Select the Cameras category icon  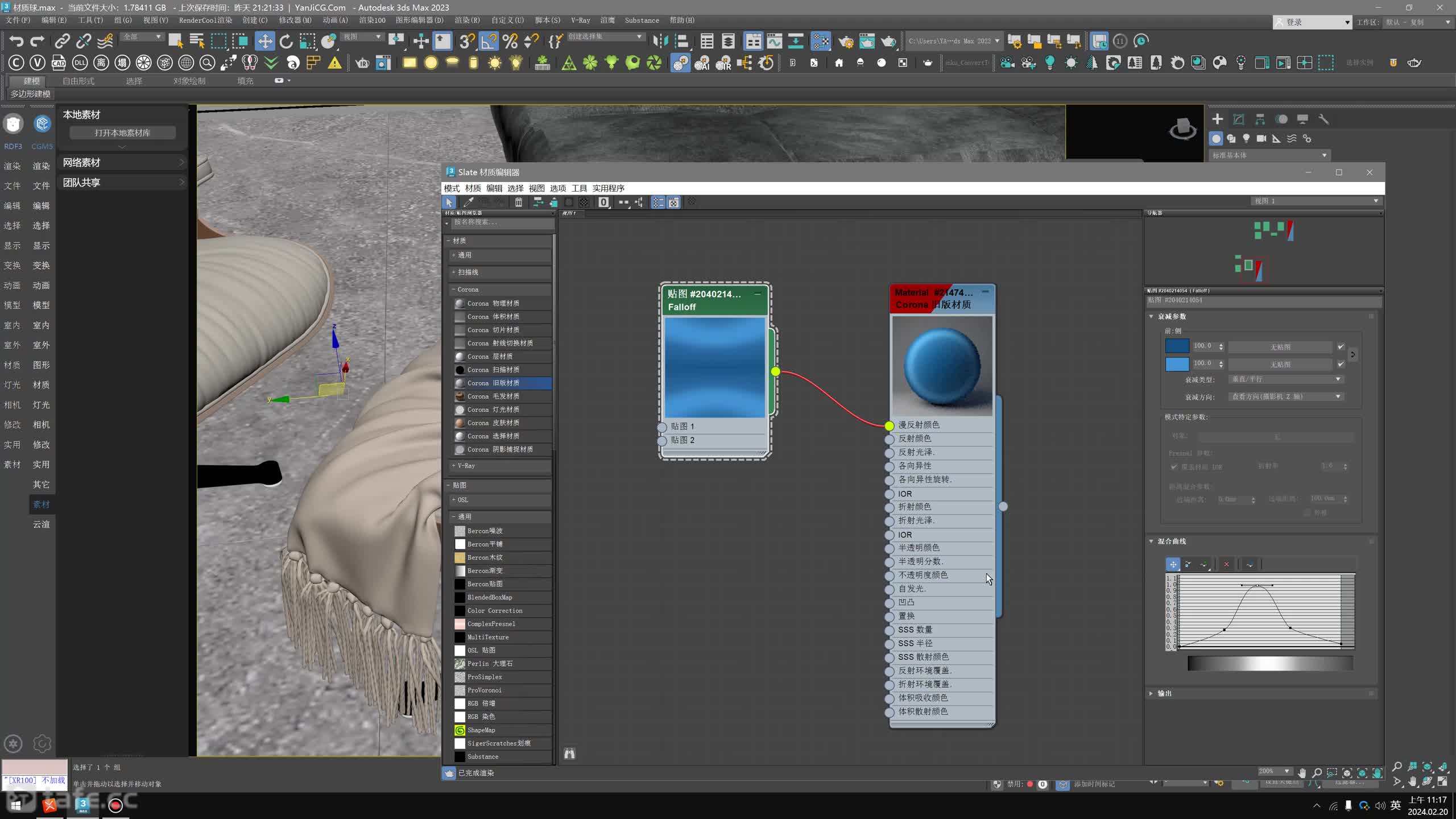tap(1261, 138)
